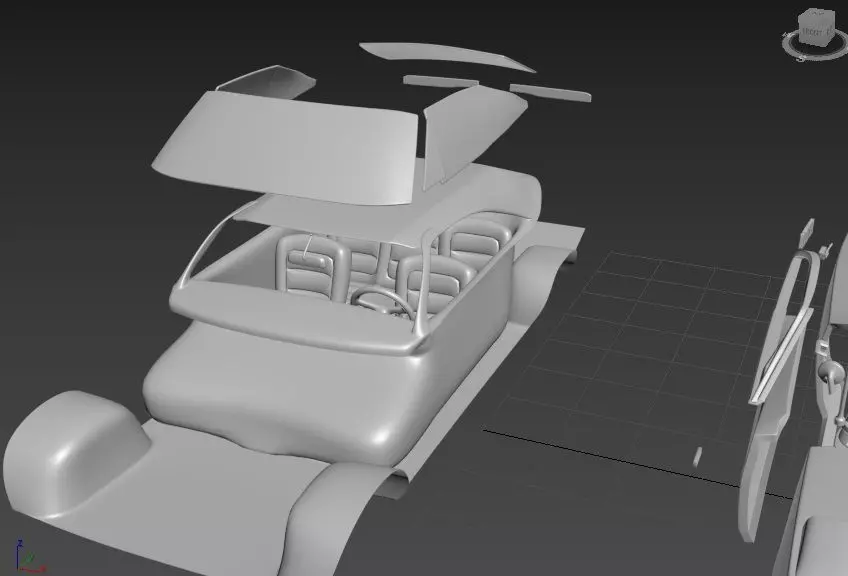Select the front-left wheel fender mesh

pyautogui.click(x=76, y=454)
